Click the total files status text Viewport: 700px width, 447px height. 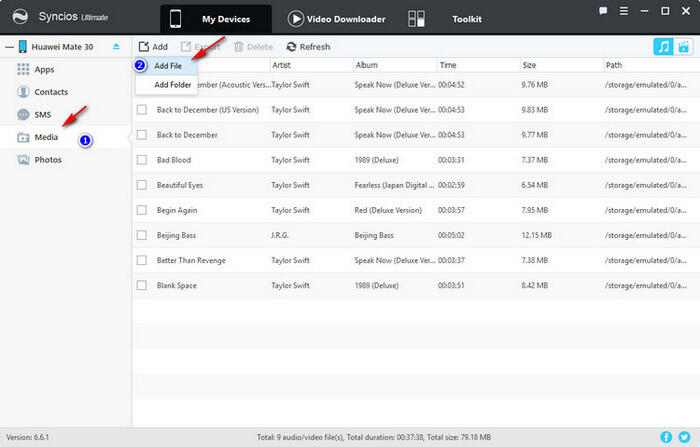tap(374, 437)
